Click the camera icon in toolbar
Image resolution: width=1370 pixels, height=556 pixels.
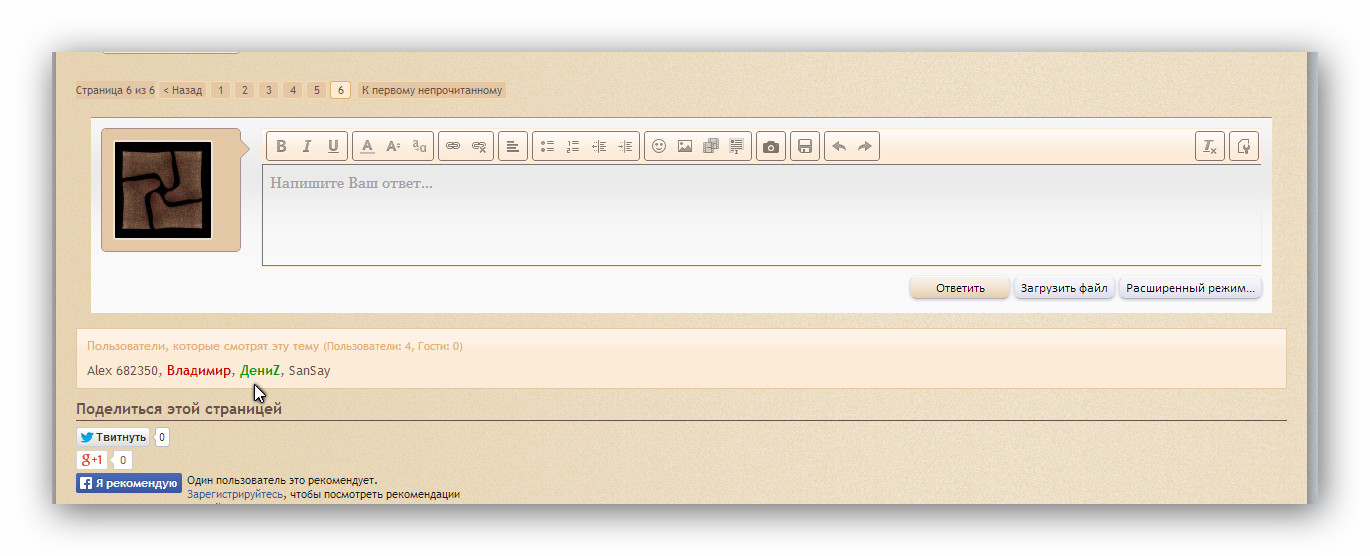tap(771, 146)
